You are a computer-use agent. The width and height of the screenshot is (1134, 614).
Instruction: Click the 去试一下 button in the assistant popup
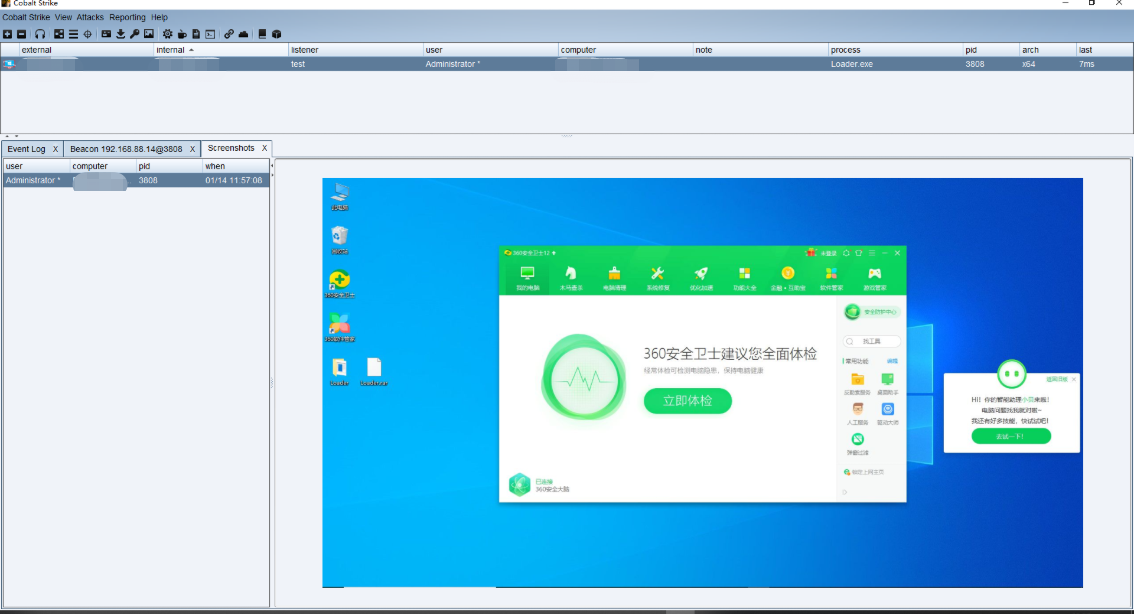1011,436
